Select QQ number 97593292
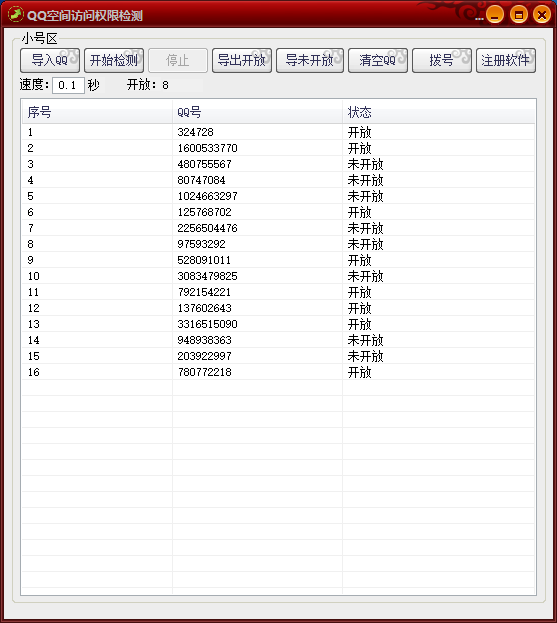 tap(201, 244)
